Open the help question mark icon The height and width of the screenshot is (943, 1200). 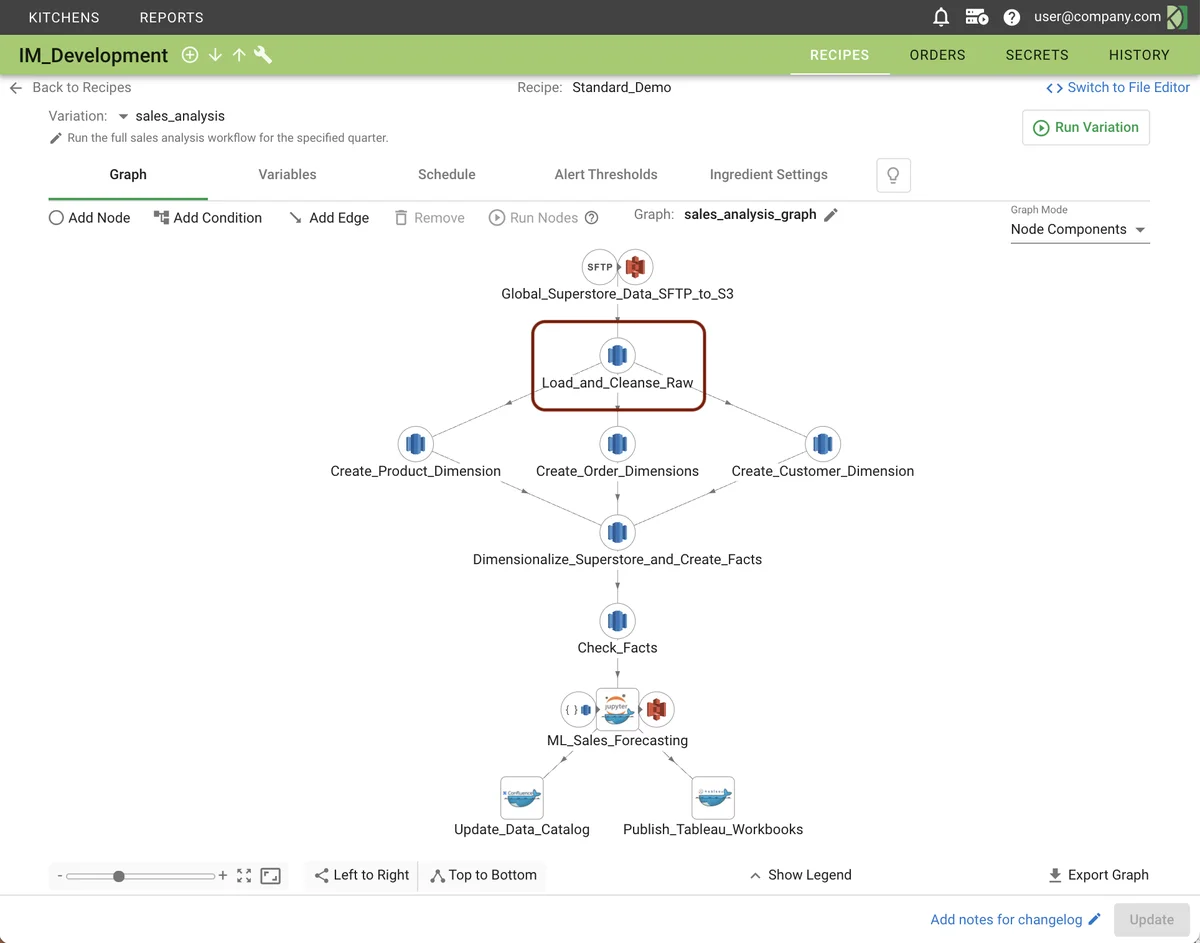[1011, 17]
